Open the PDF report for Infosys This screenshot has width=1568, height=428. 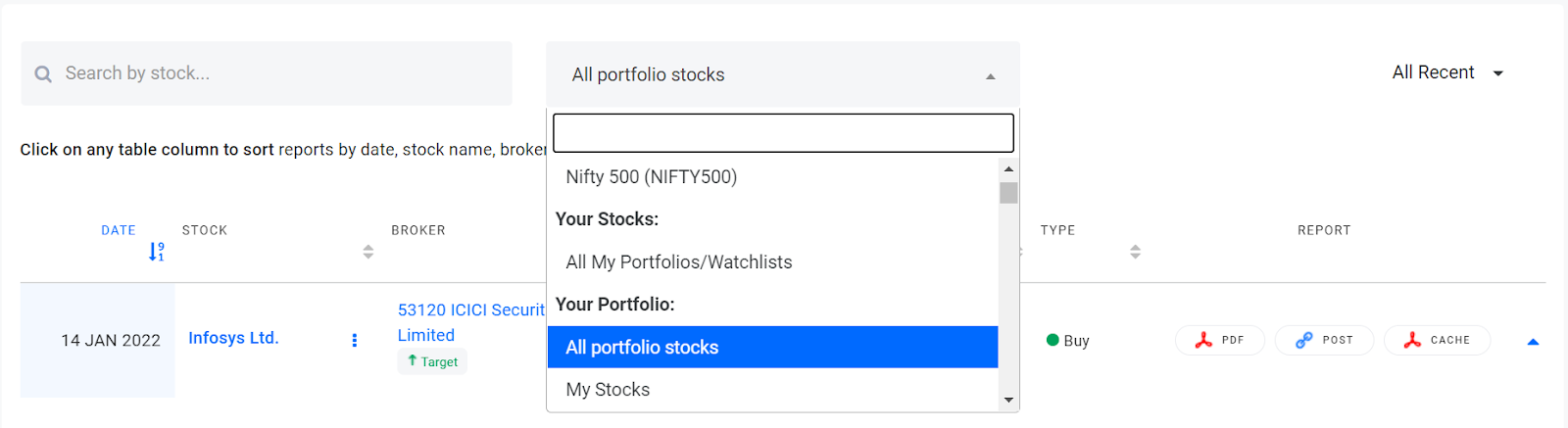tap(1219, 340)
